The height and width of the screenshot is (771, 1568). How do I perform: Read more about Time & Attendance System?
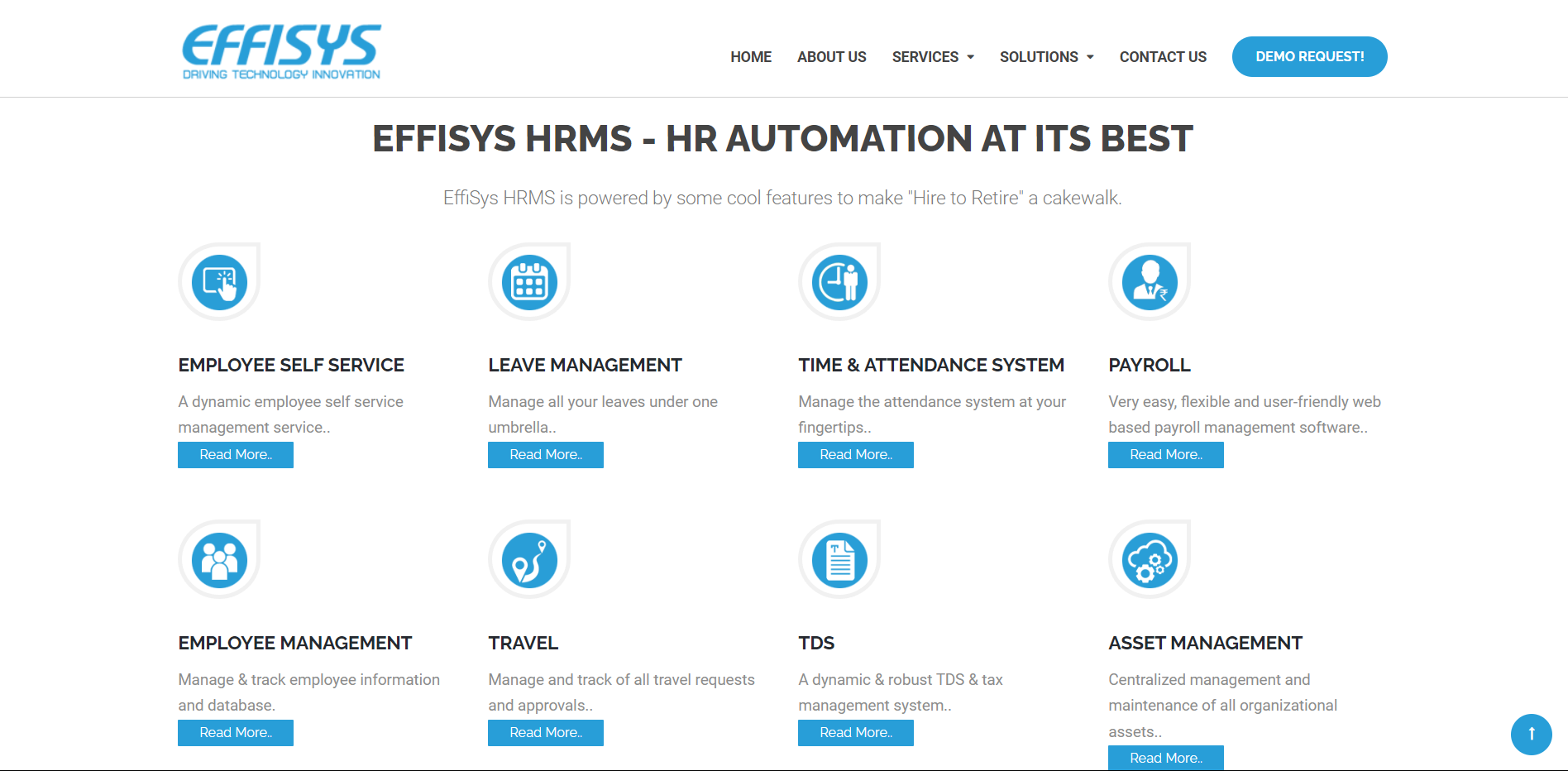point(856,455)
